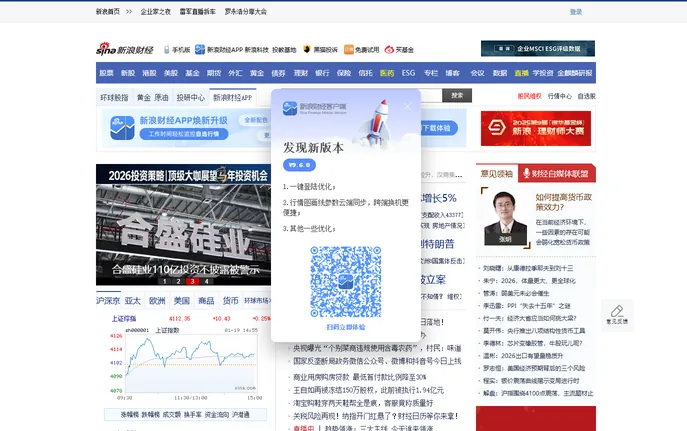This screenshot has height=431, width=687.
Task: Select the 货币 market tab
Action: click(231, 300)
